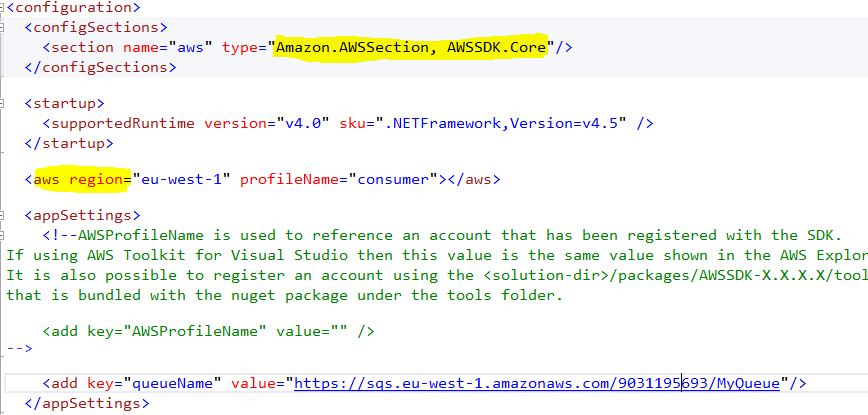
Task: Click the opening <appSettings> tag
Action: (x=82, y=215)
